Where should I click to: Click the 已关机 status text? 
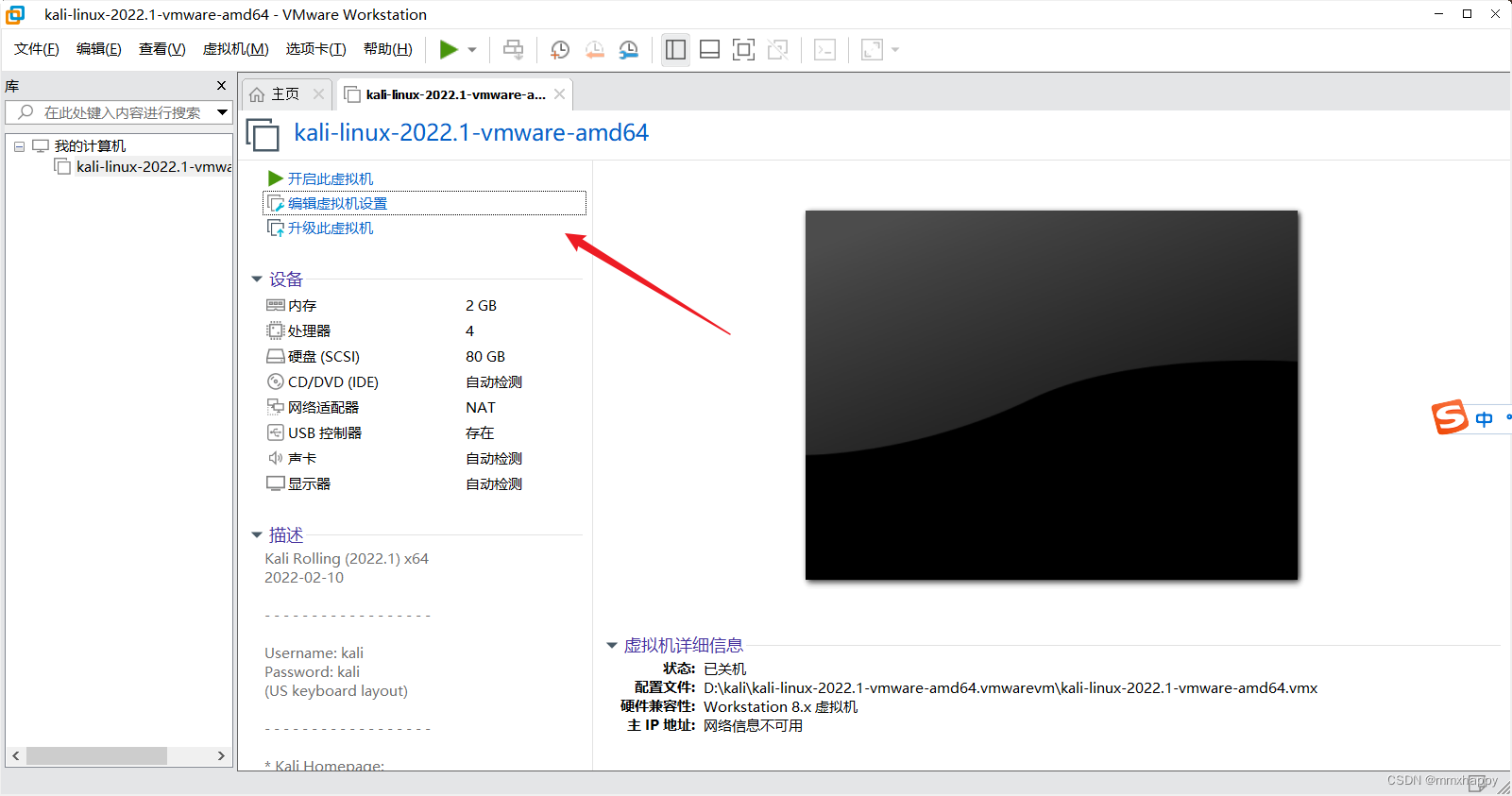724,669
